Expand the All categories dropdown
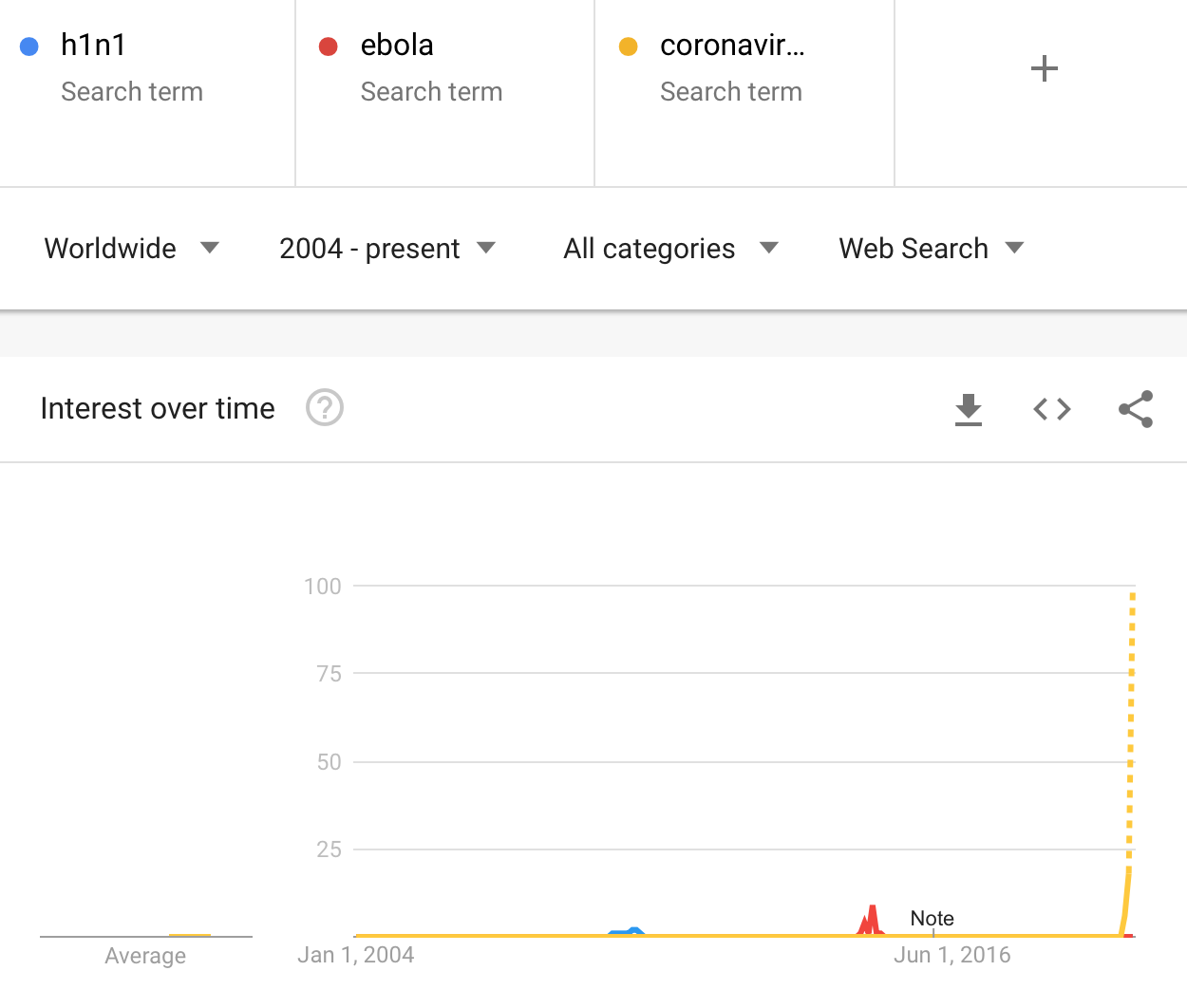 click(670, 249)
